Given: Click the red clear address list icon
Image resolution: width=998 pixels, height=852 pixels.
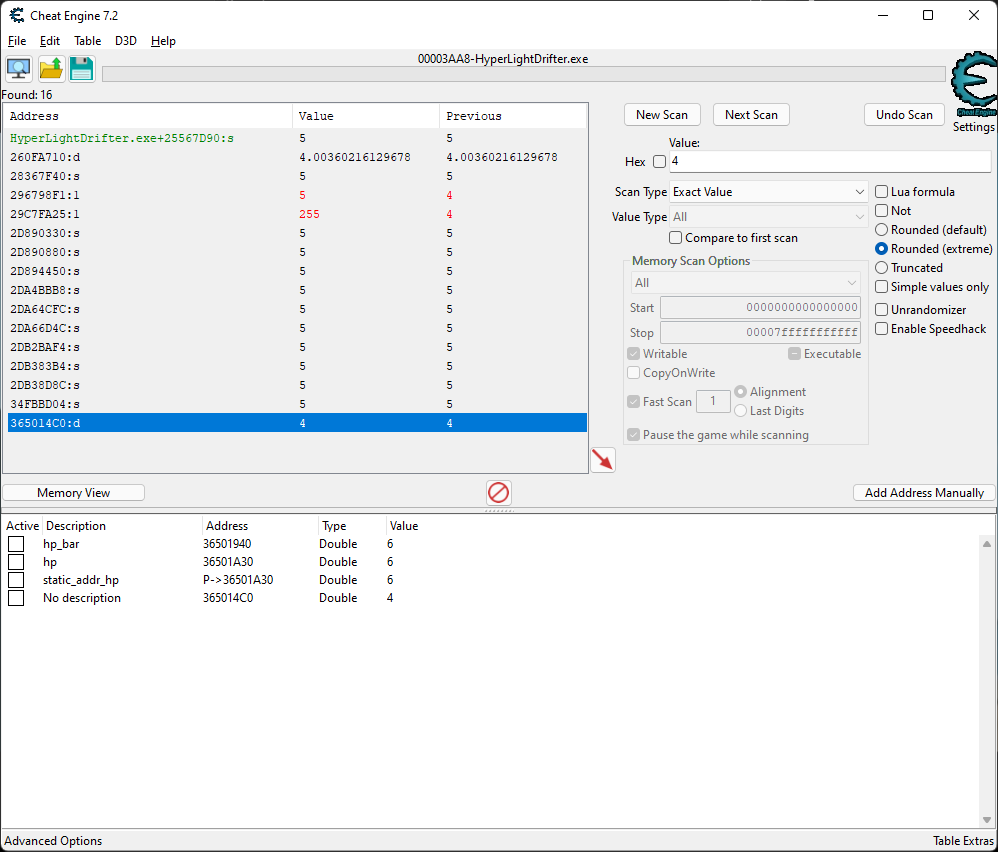Looking at the screenshot, I should coord(498,492).
